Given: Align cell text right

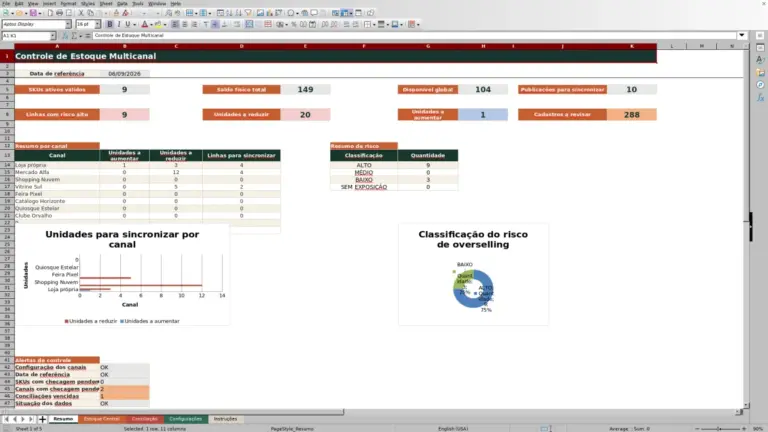Looking at the screenshot, I should [194, 24].
